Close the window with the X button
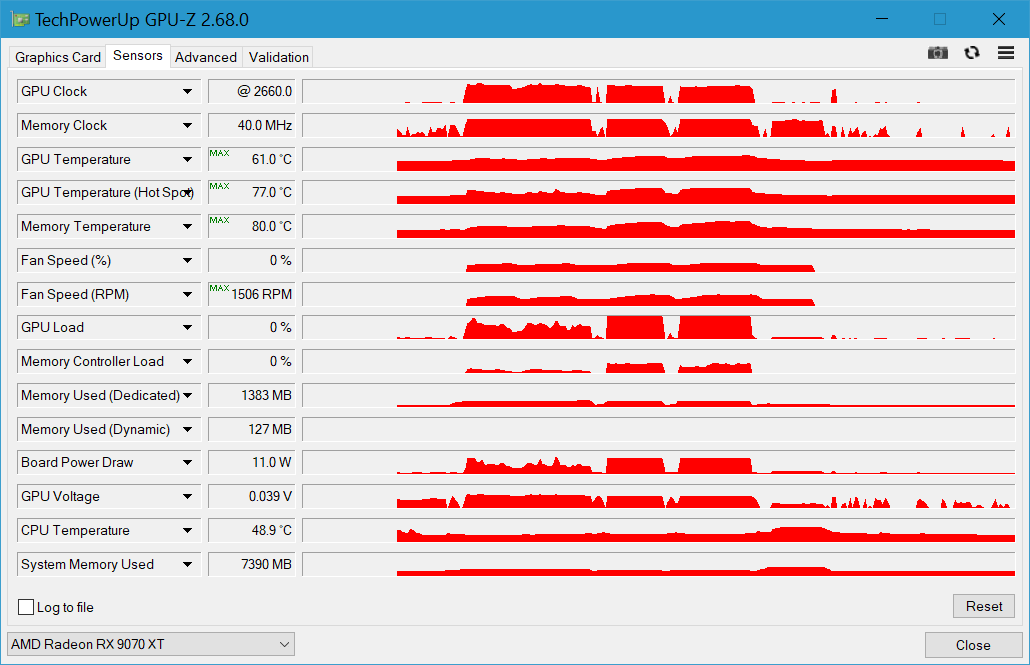Screen dimensions: 1030x665 point(998,19)
